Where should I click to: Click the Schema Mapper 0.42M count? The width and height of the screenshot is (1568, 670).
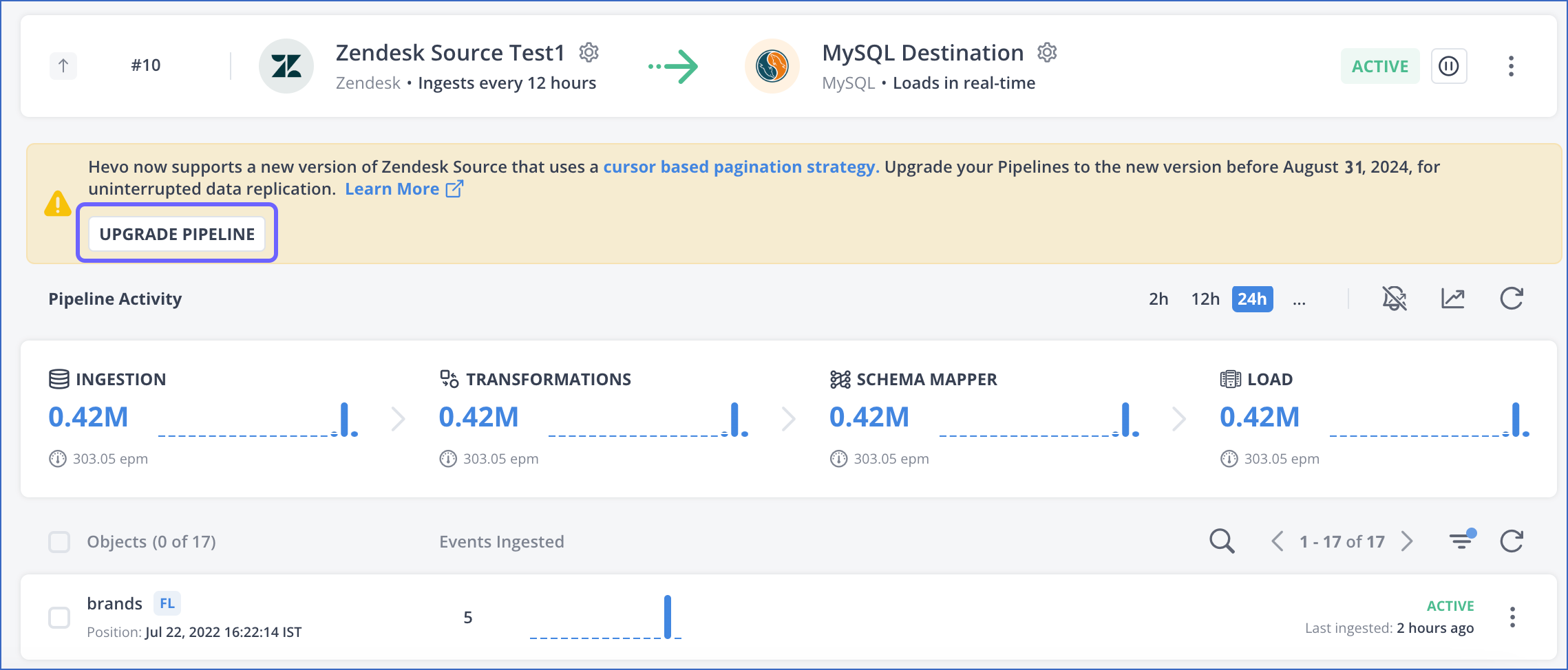coord(869,417)
